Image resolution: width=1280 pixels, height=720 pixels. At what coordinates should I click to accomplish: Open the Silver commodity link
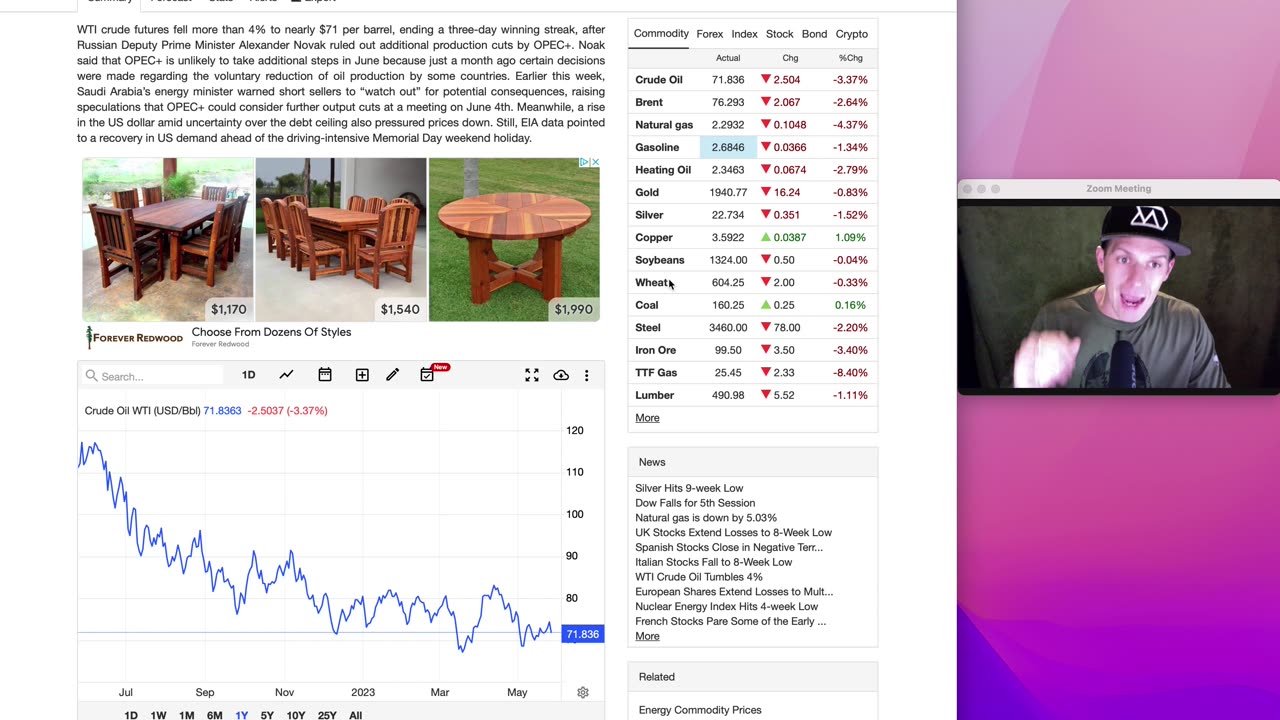tap(649, 215)
